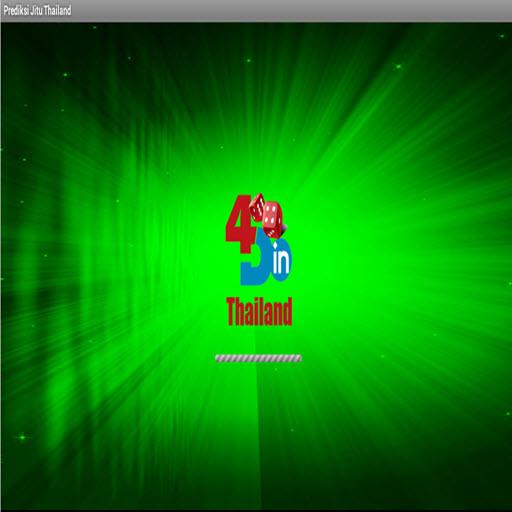This screenshot has width=512, height=512.
Task: Click the right end of striped loading bar
Action: tap(299, 358)
